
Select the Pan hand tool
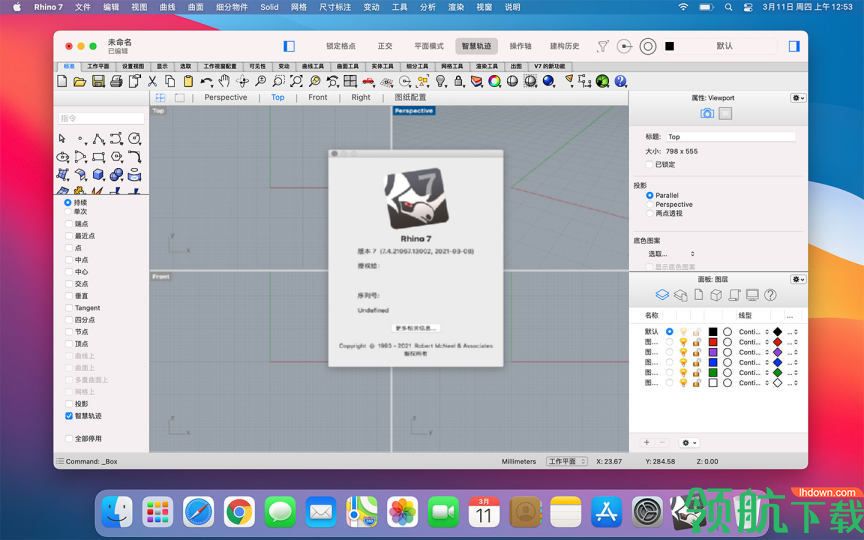(224, 82)
